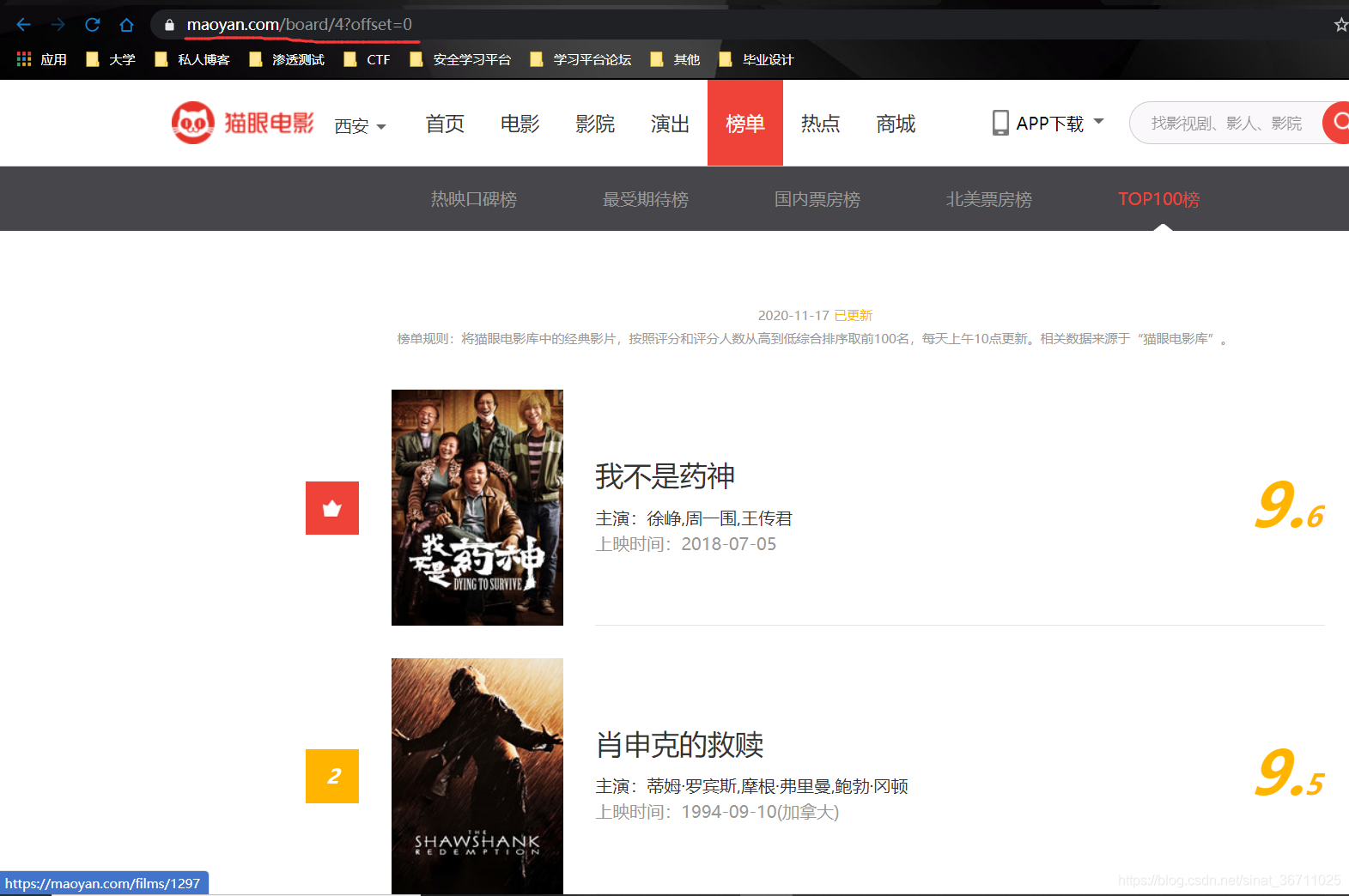
Task: Open the 私人博客 bookmark folder
Action: (192, 59)
